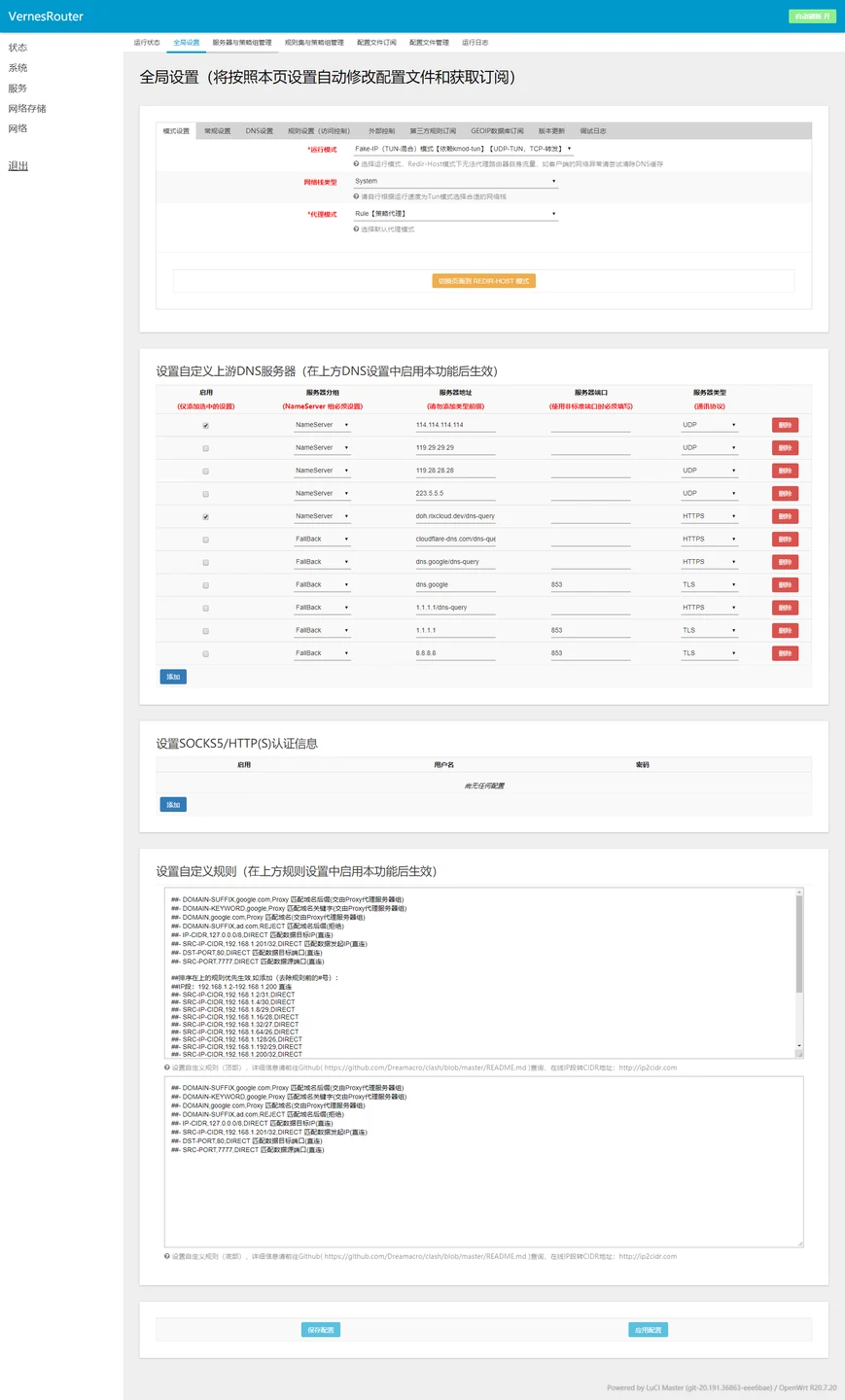Open the 状态 sidebar menu
Image resolution: width=845 pixels, height=1400 pixels.
click(18, 48)
